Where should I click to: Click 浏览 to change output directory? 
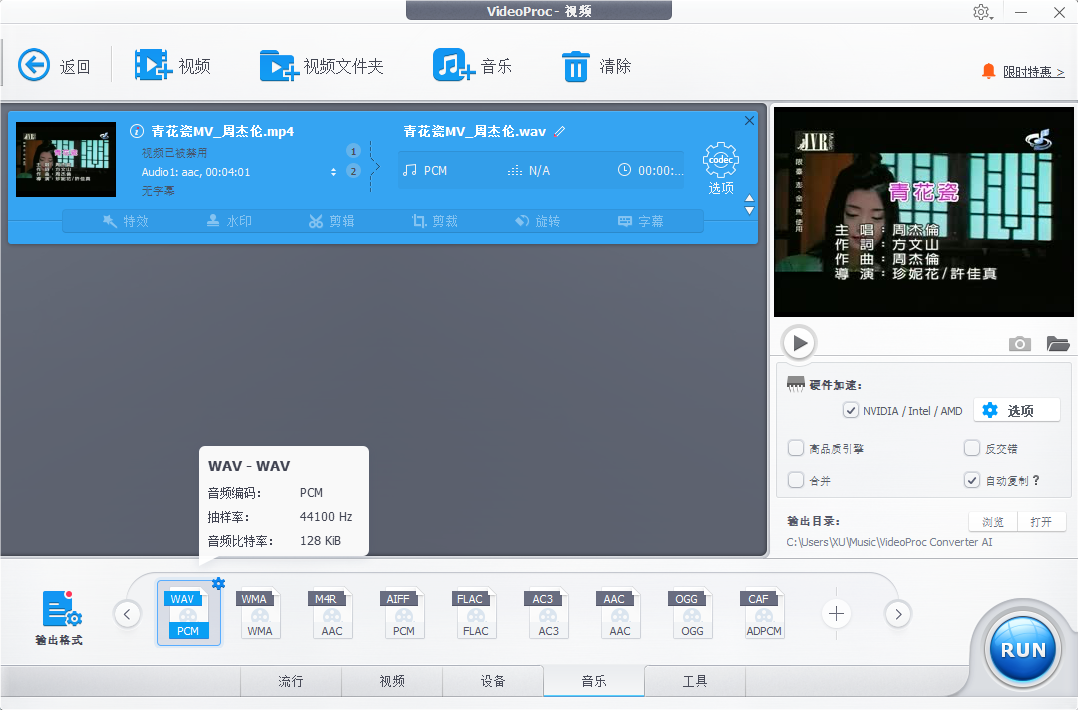coord(991,520)
